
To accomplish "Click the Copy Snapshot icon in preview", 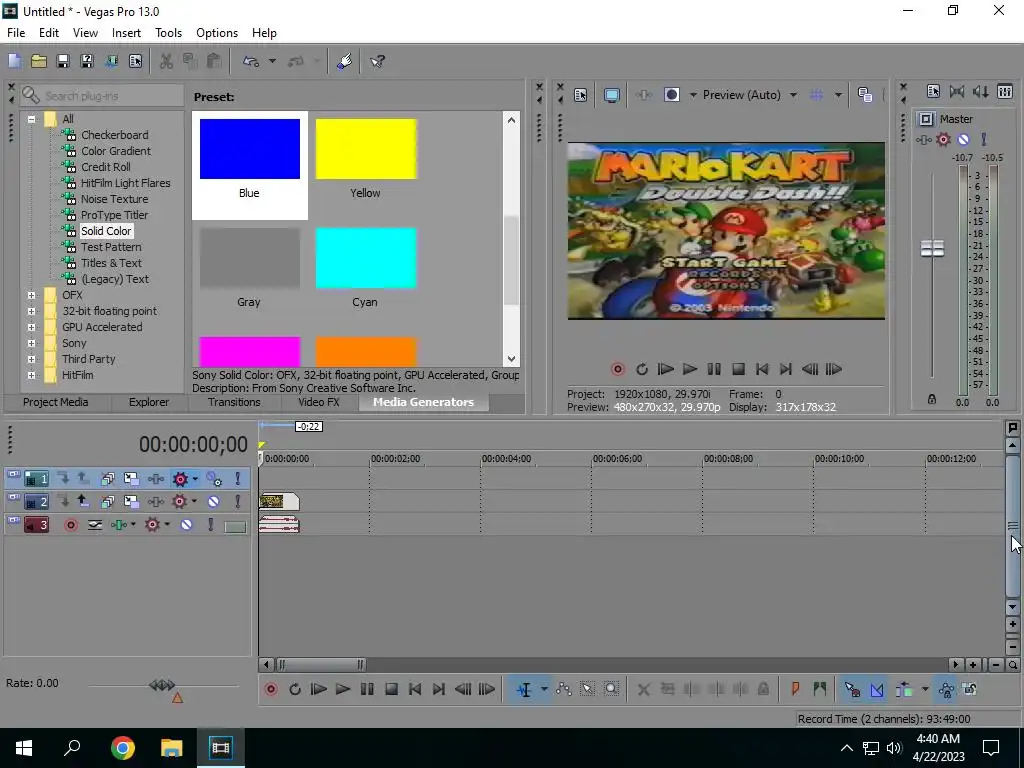I will coord(865,95).
